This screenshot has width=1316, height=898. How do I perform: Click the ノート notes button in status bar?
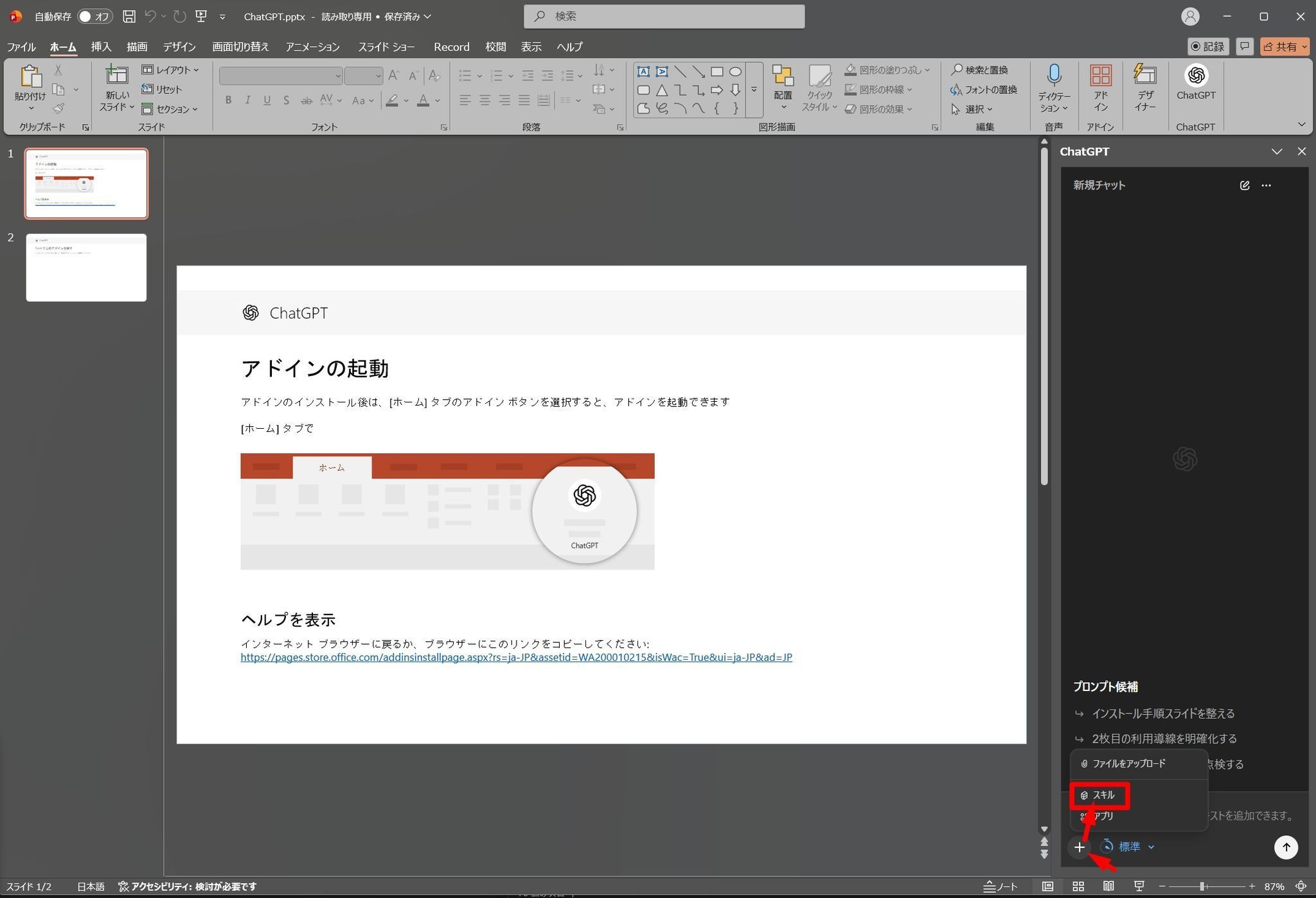pos(1000,886)
